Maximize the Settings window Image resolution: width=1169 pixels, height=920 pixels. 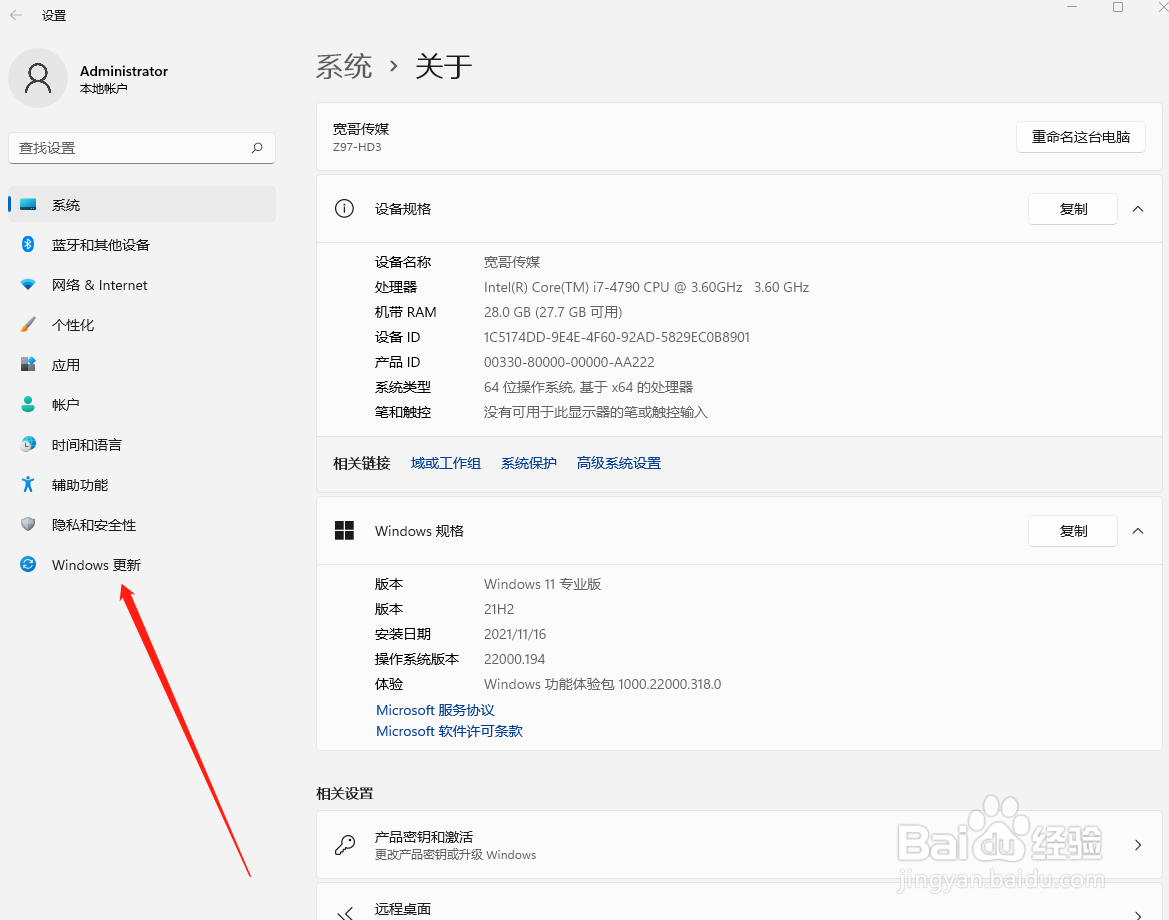tap(1118, 7)
